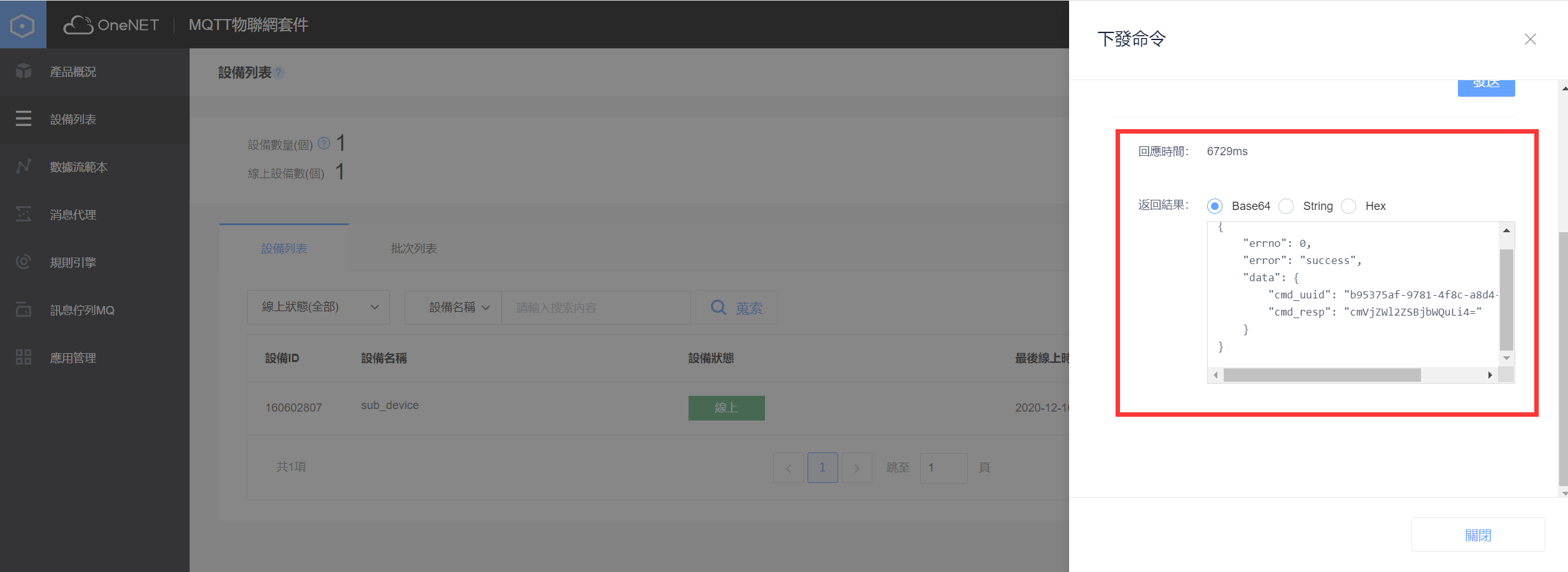Click the 蒐索 search button

736,308
